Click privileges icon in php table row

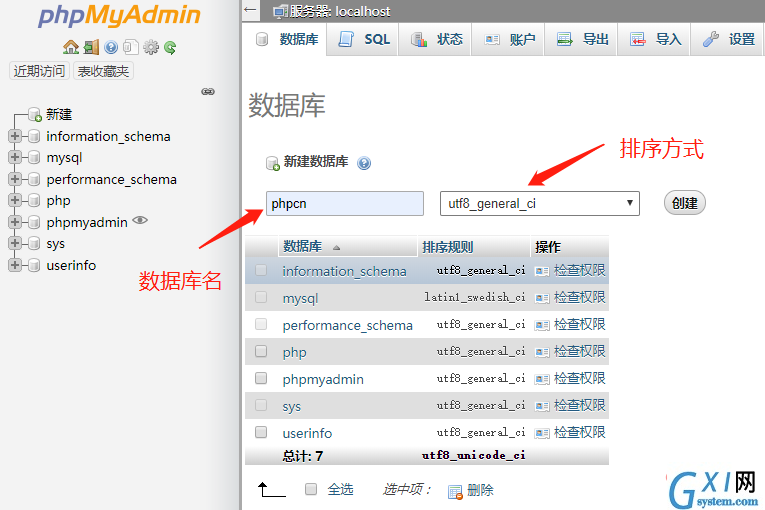click(542, 352)
